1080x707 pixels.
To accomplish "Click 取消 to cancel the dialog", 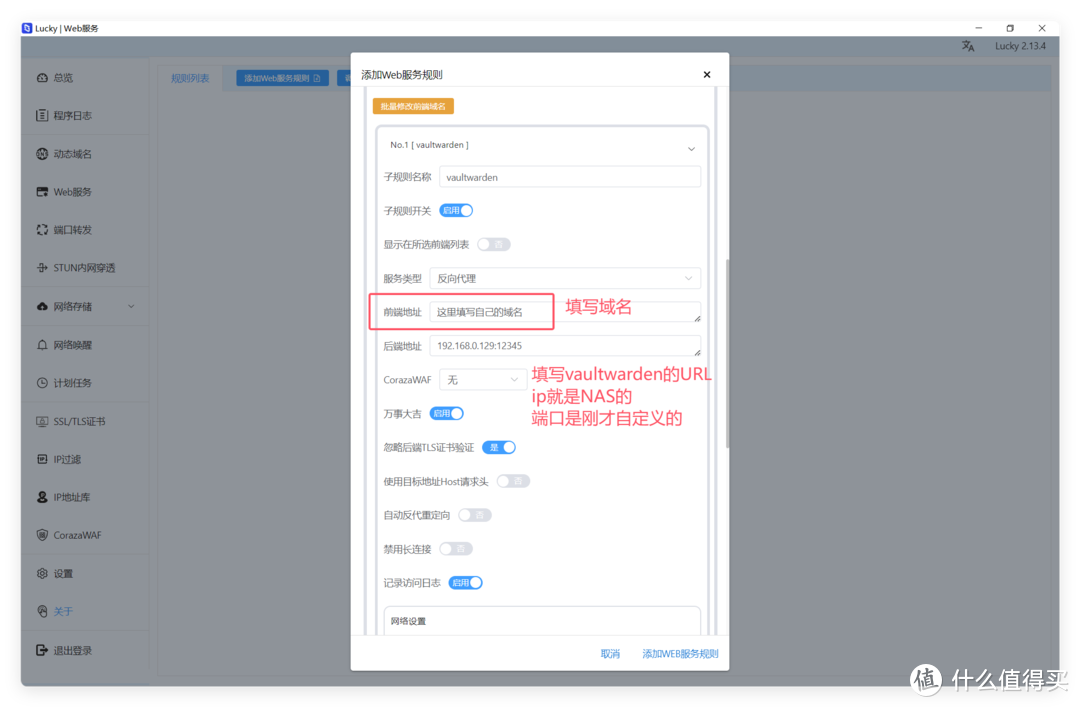I will (x=610, y=653).
